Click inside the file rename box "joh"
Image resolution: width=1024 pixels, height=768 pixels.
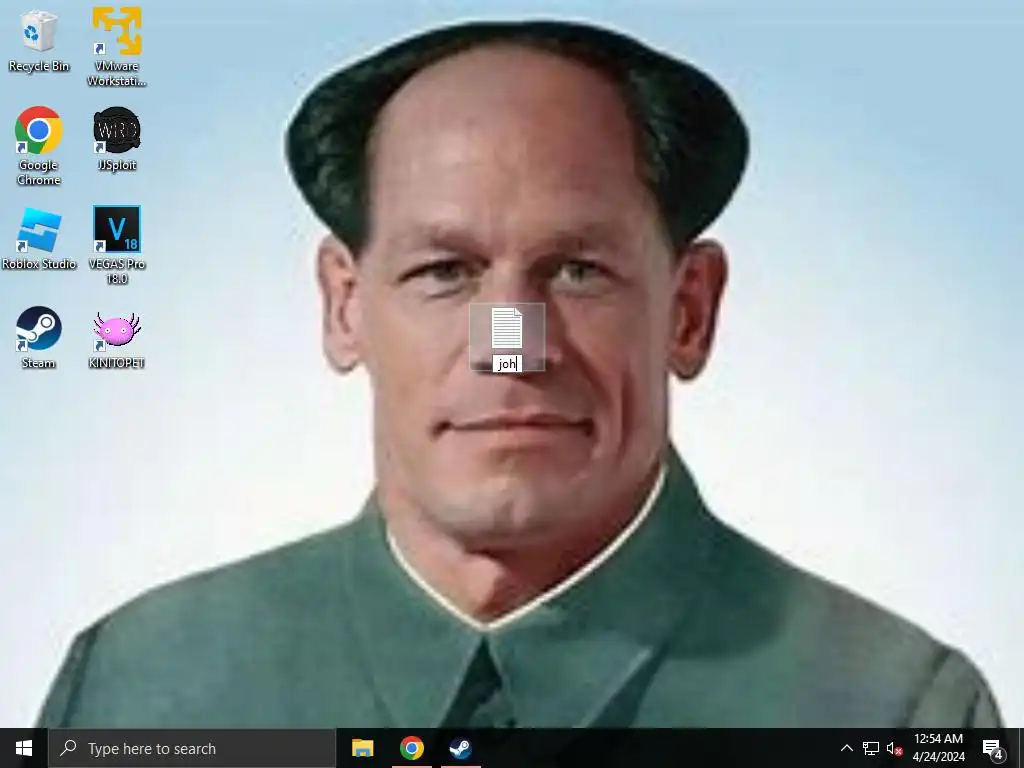coord(507,364)
